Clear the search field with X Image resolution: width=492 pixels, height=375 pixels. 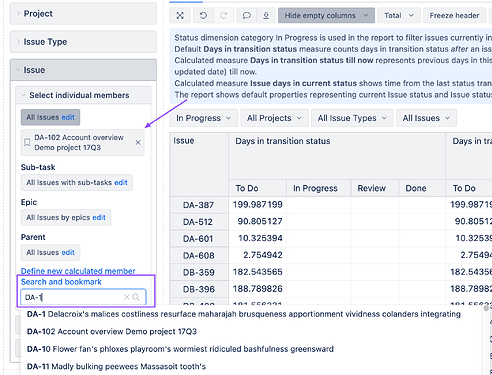(126, 297)
